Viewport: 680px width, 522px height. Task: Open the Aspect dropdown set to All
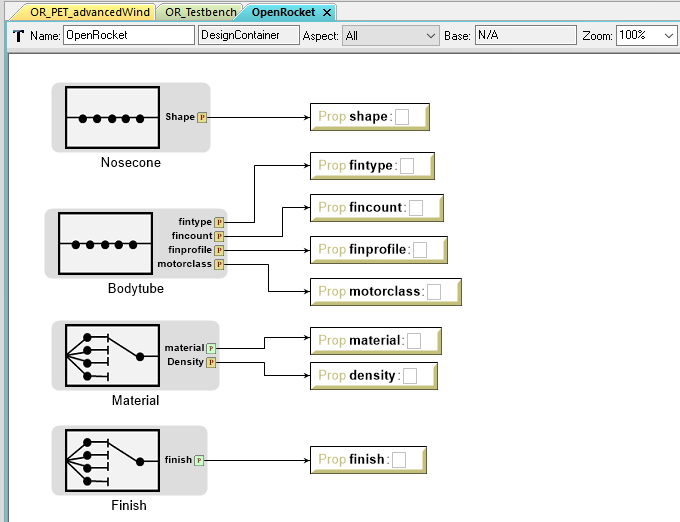390,36
